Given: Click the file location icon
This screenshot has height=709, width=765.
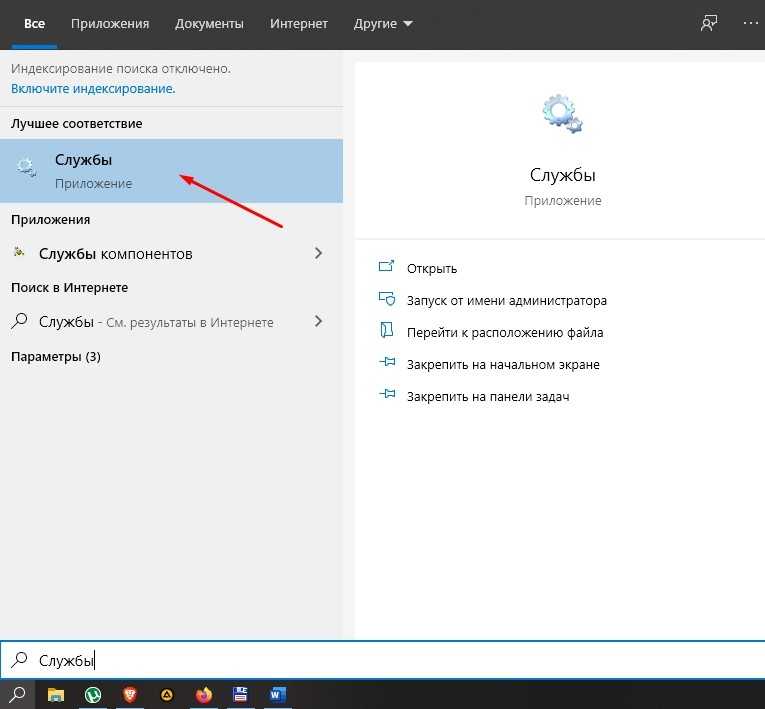Looking at the screenshot, I should click(x=386, y=330).
